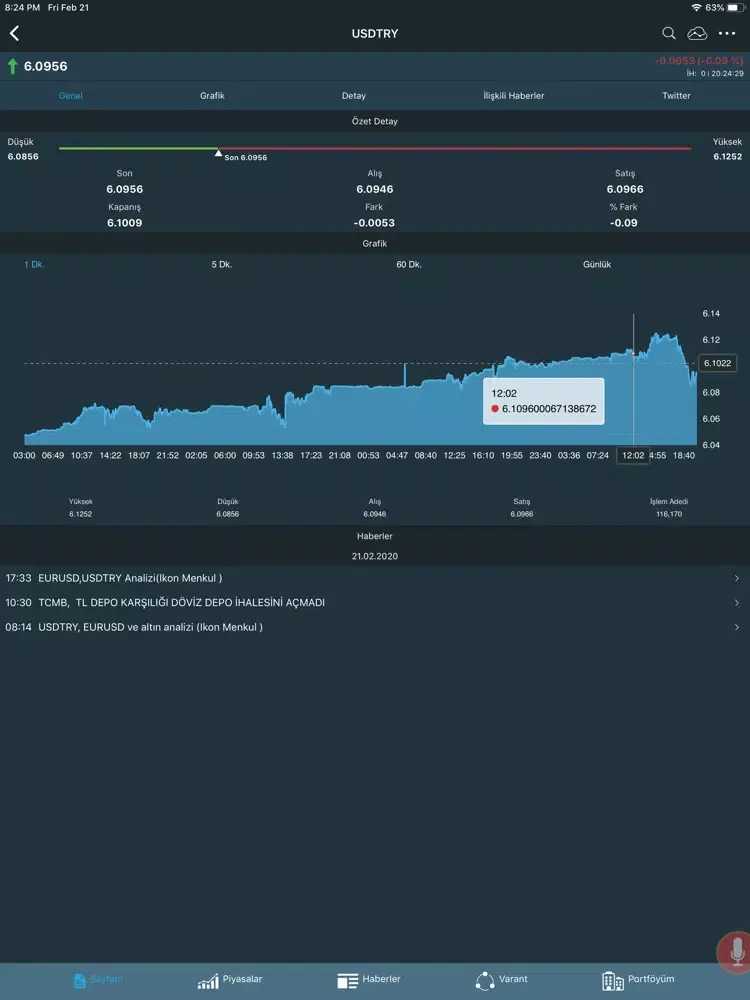Image resolution: width=750 pixels, height=1000 pixels.
Task: Select the Günlük chart interval
Action: coord(597,264)
